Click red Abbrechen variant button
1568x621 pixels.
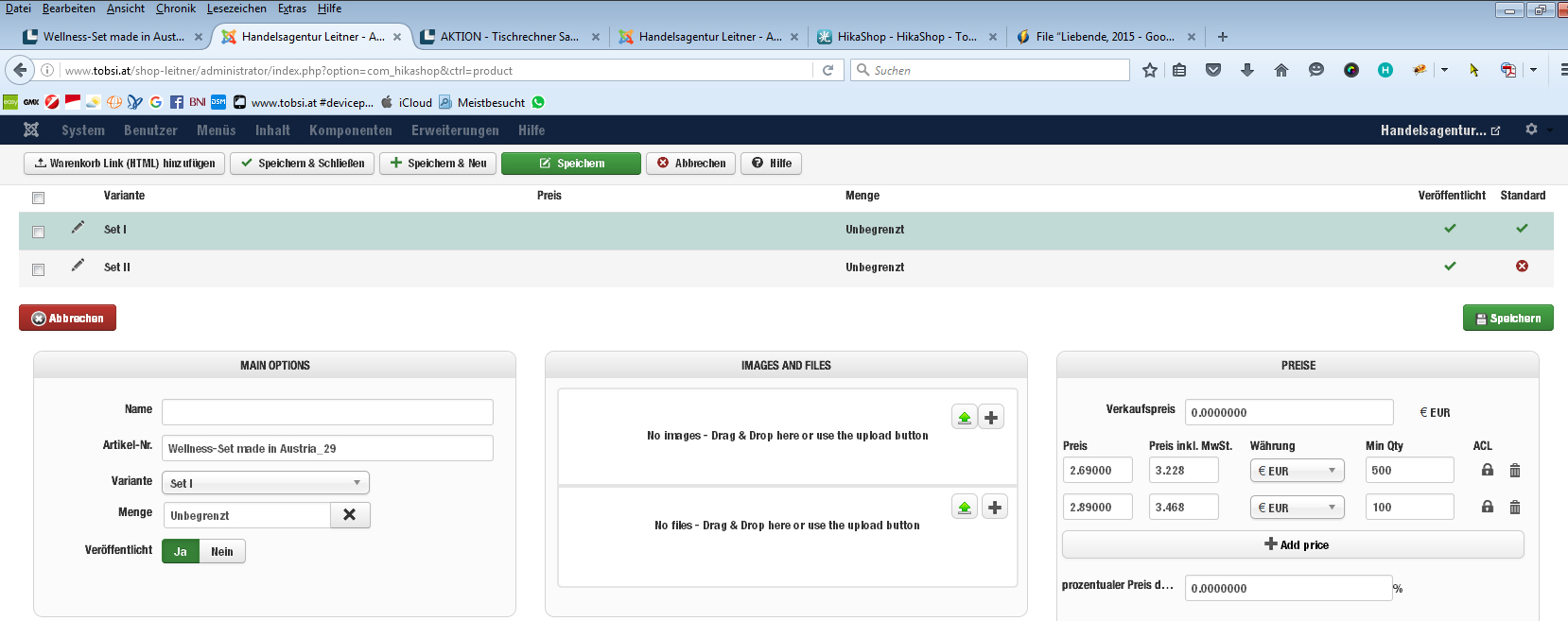click(x=67, y=318)
